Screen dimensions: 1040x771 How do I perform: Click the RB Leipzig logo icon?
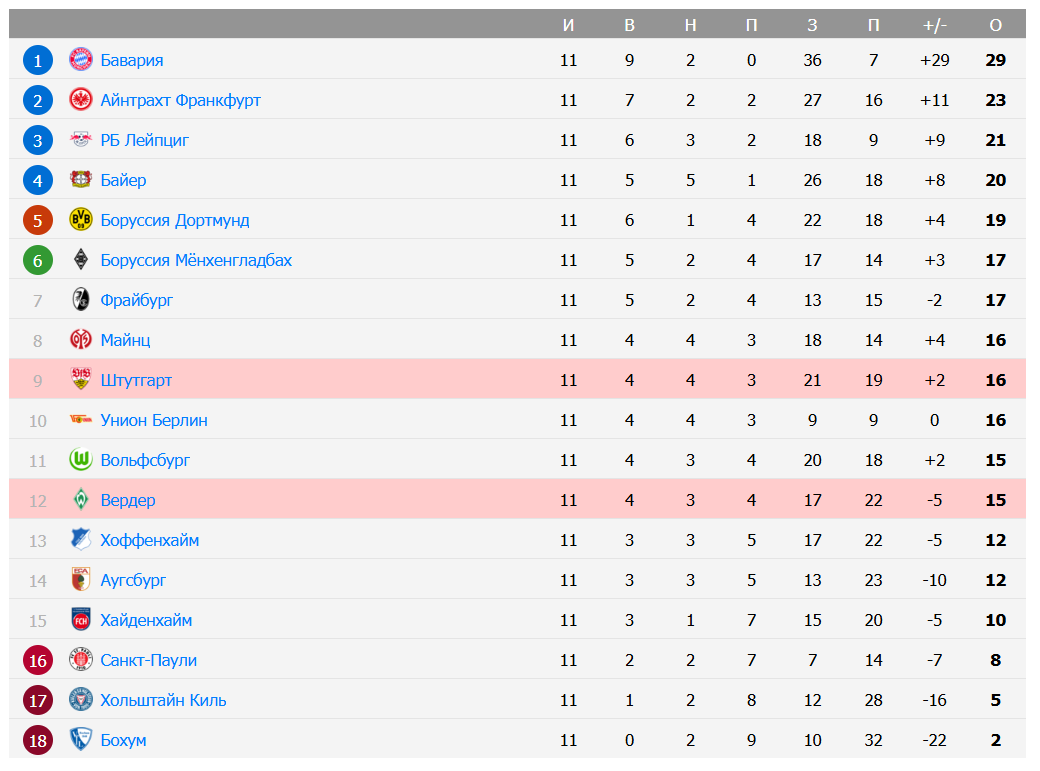coord(80,140)
